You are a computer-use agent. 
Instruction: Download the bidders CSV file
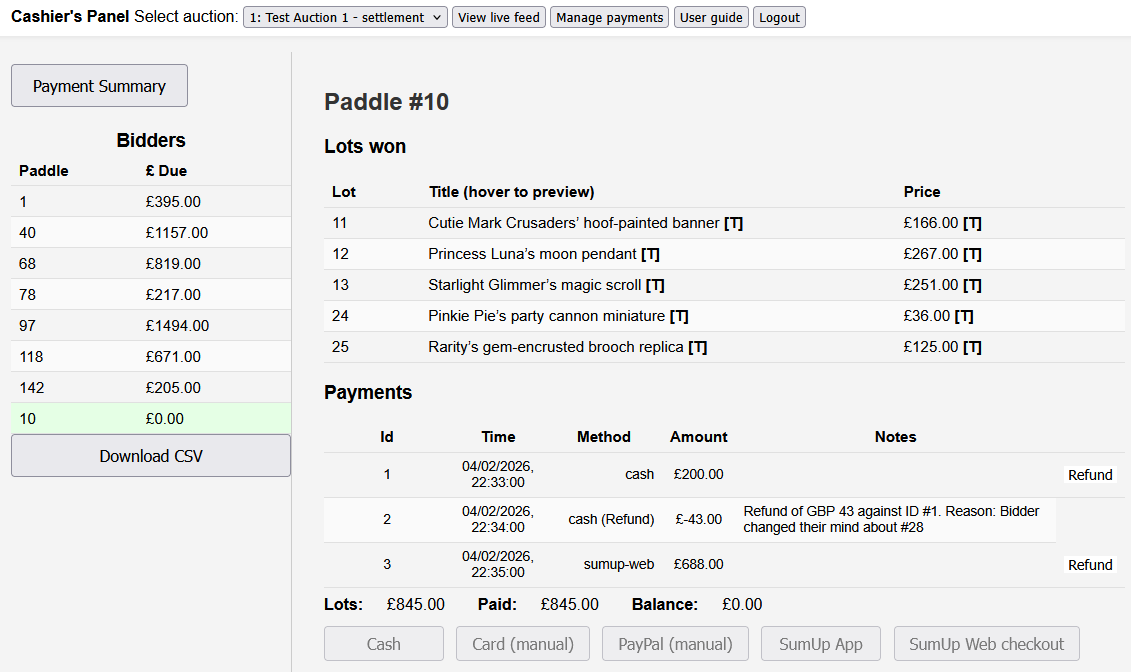coord(151,456)
